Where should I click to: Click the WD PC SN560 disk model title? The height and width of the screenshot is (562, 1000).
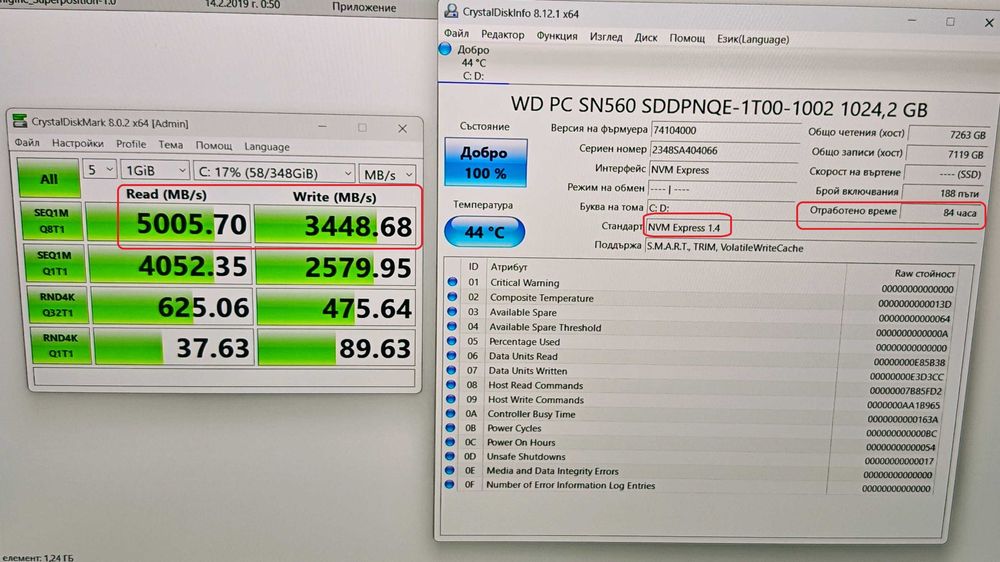[x=719, y=107]
